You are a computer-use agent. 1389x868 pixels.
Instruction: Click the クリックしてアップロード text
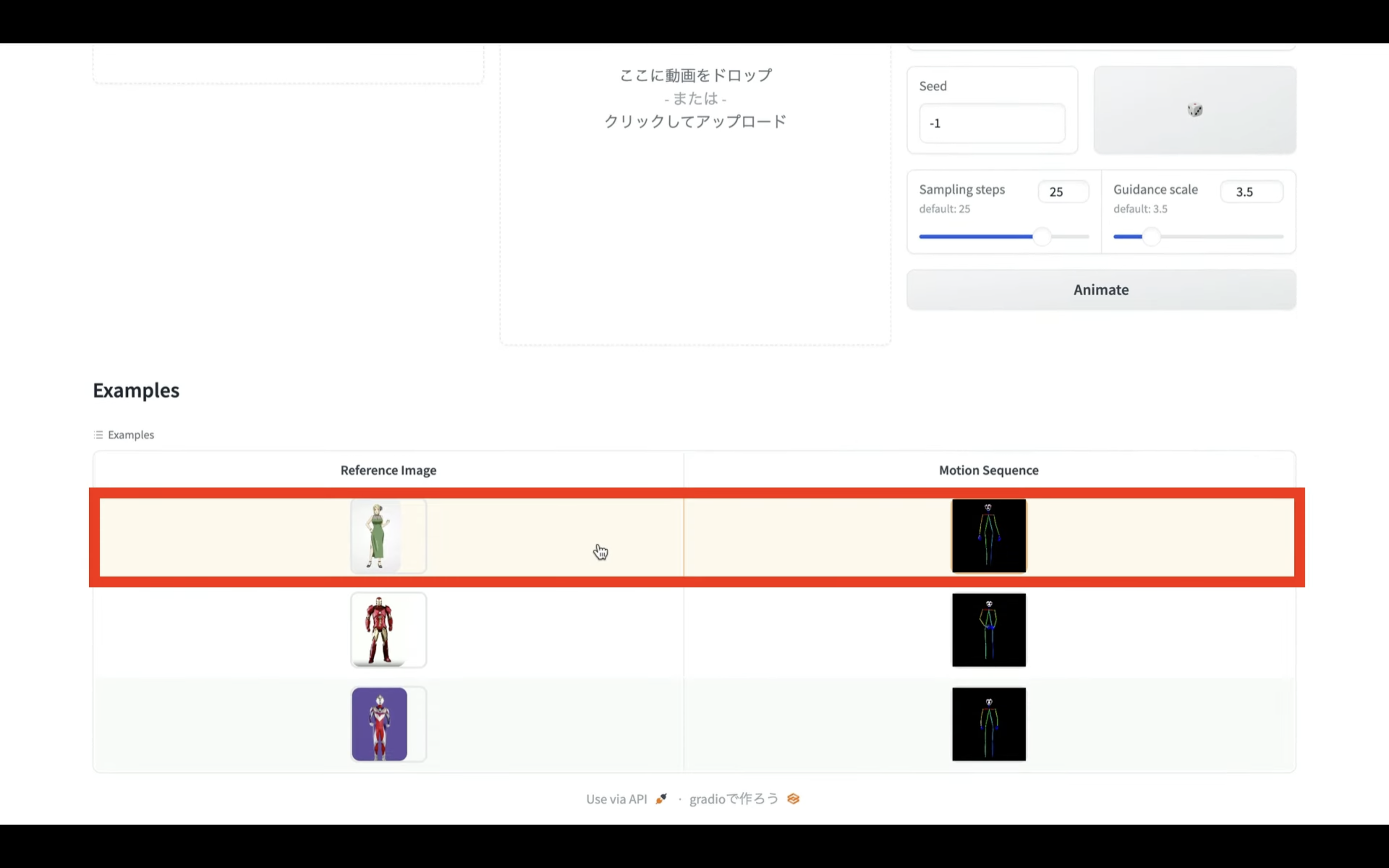(695, 122)
